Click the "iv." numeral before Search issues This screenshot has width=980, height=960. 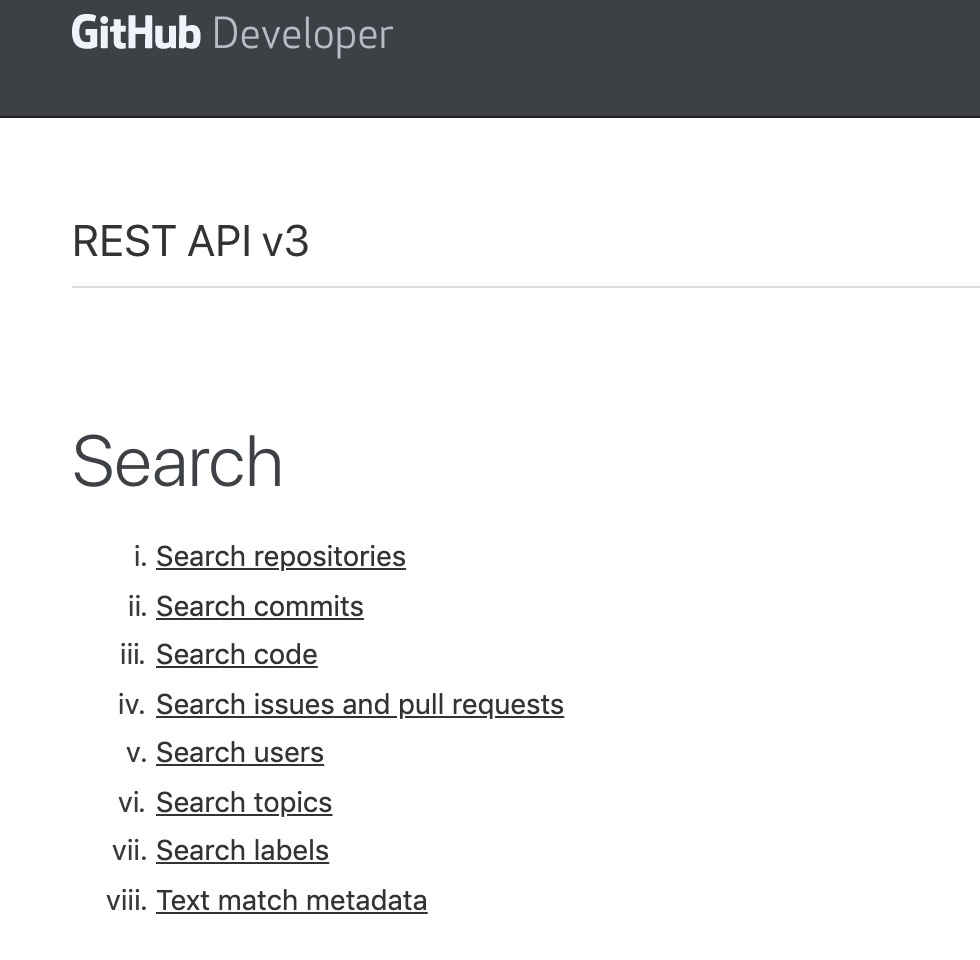(132, 704)
